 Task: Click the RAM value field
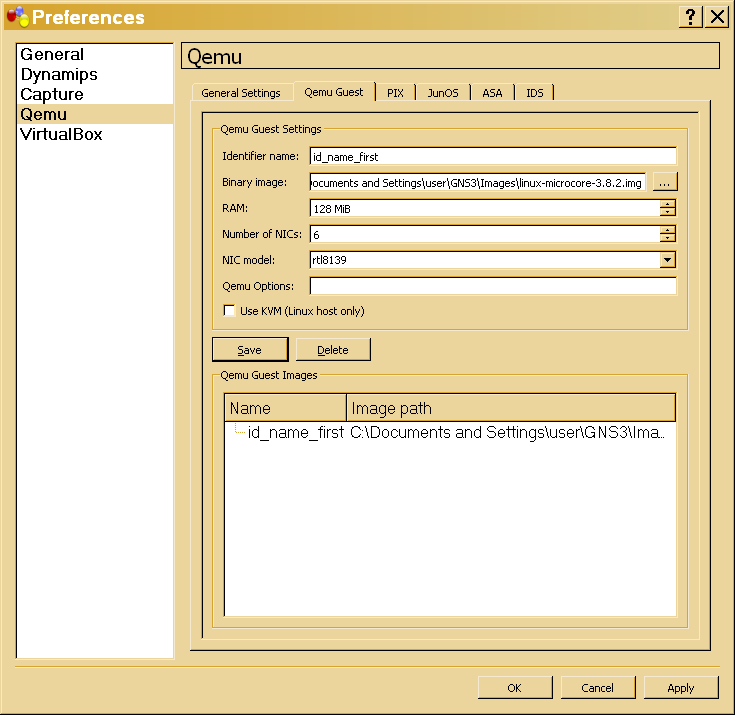tap(485, 208)
